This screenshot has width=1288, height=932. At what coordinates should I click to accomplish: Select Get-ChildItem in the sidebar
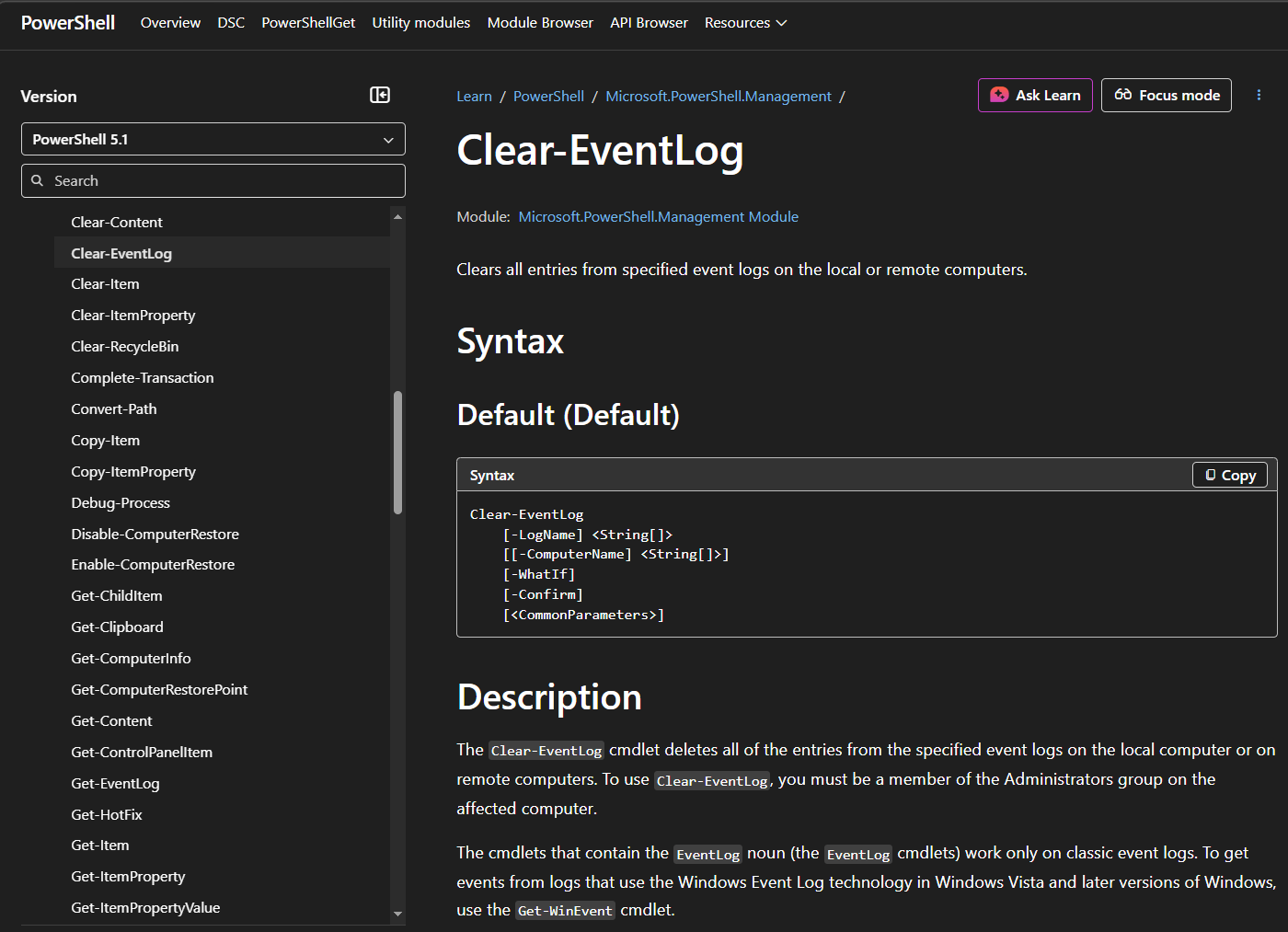click(117, 596)
